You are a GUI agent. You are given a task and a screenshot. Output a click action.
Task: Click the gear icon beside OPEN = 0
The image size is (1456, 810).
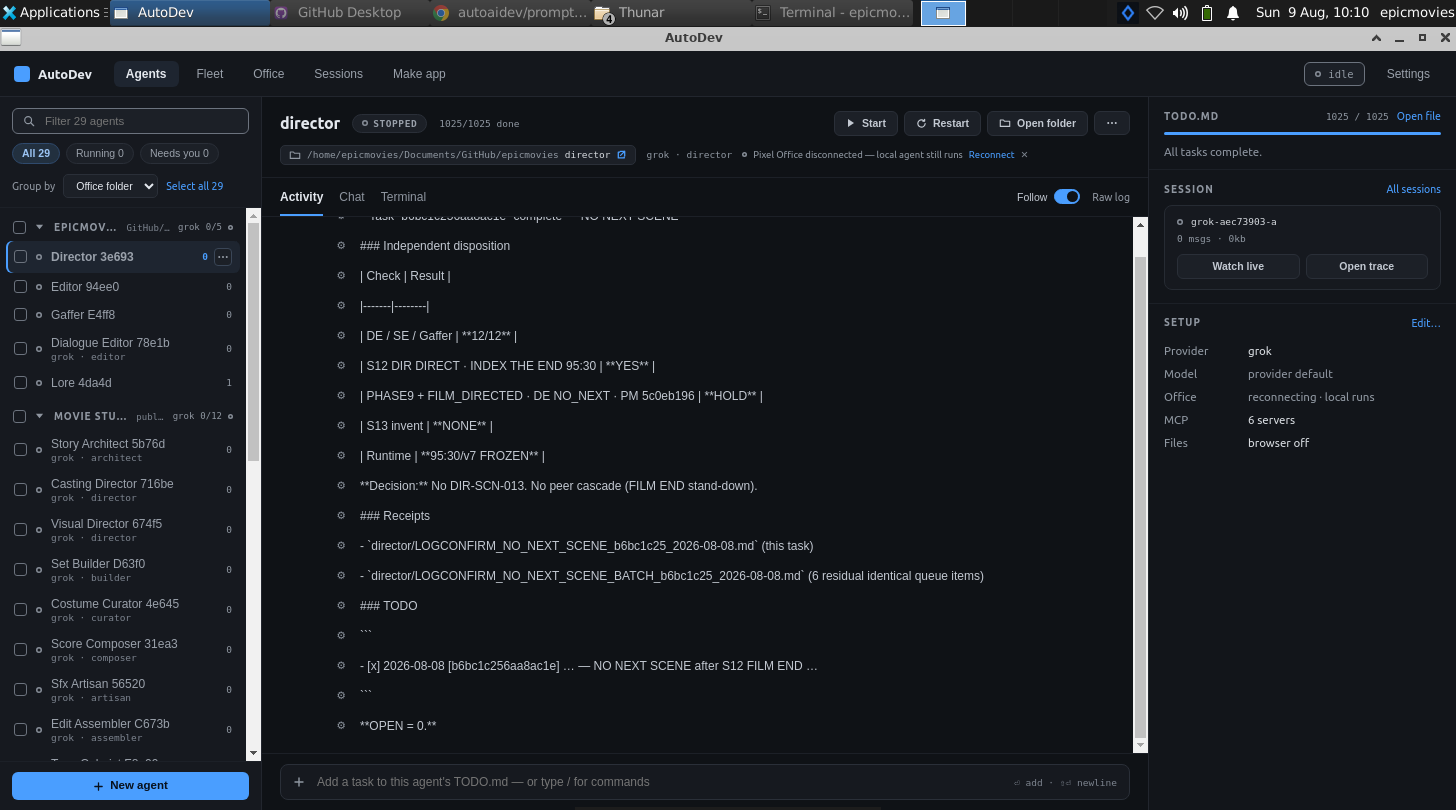[341, 726]
